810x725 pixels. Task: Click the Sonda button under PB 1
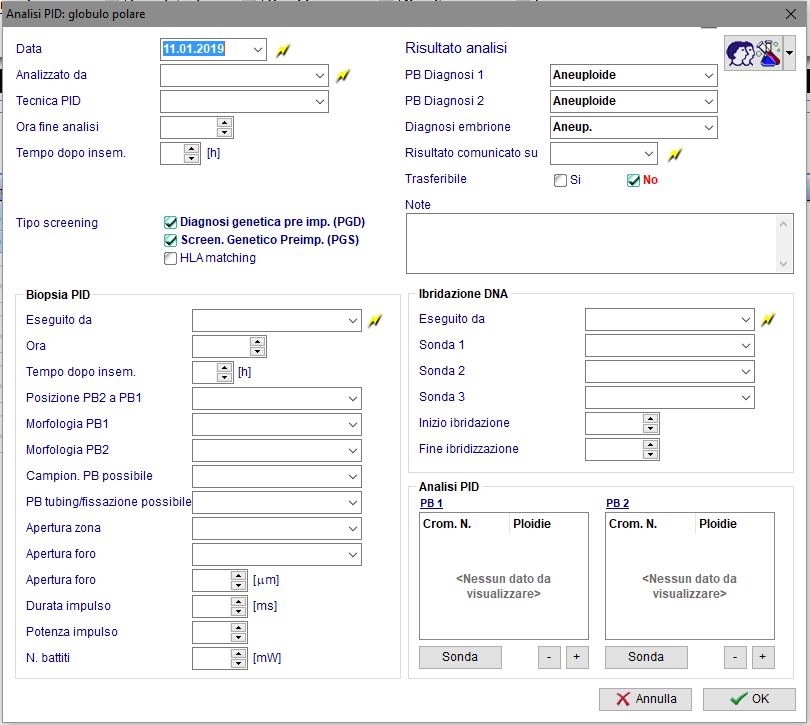click(460, 657)
